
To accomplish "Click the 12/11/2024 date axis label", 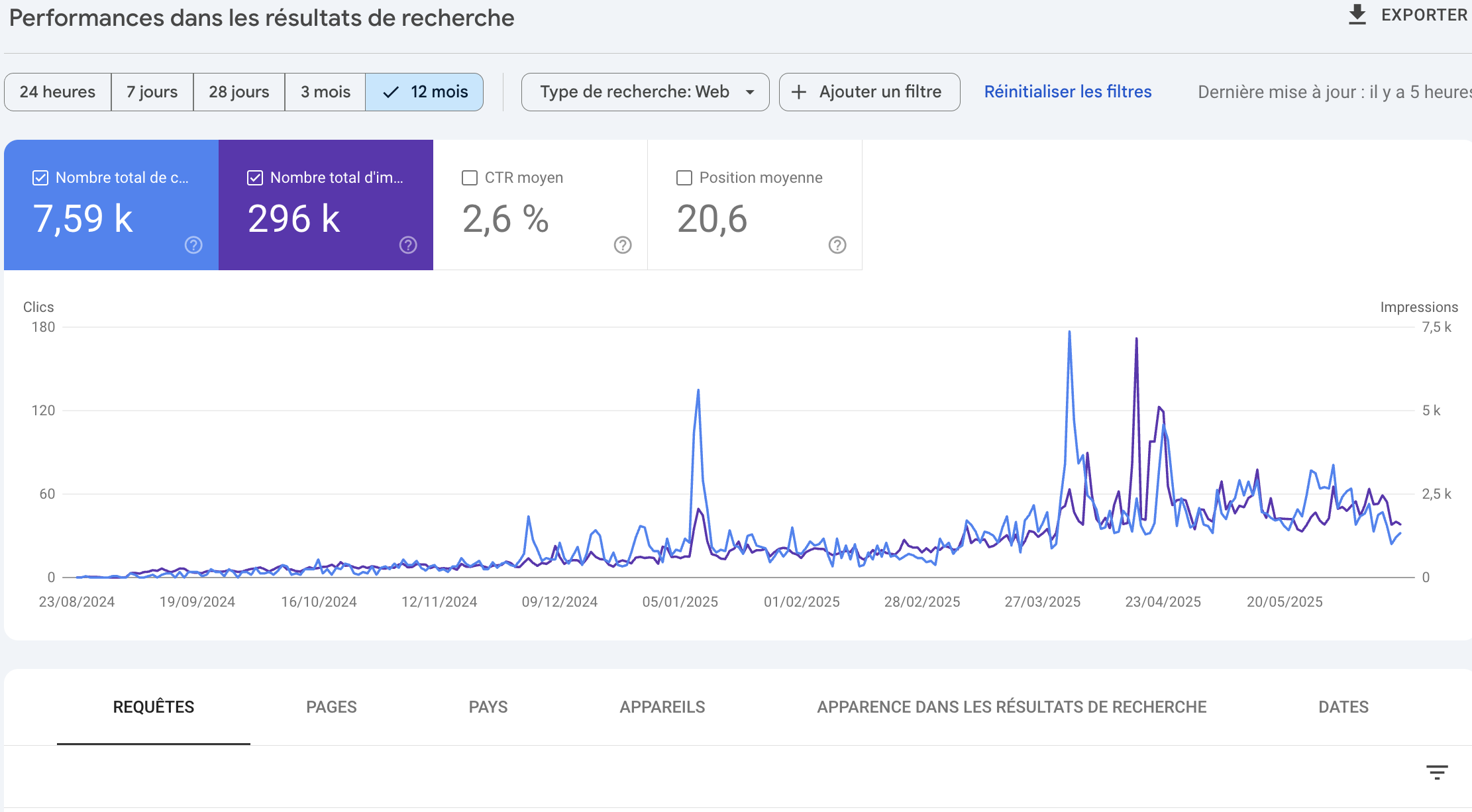I will click(439, 602).
